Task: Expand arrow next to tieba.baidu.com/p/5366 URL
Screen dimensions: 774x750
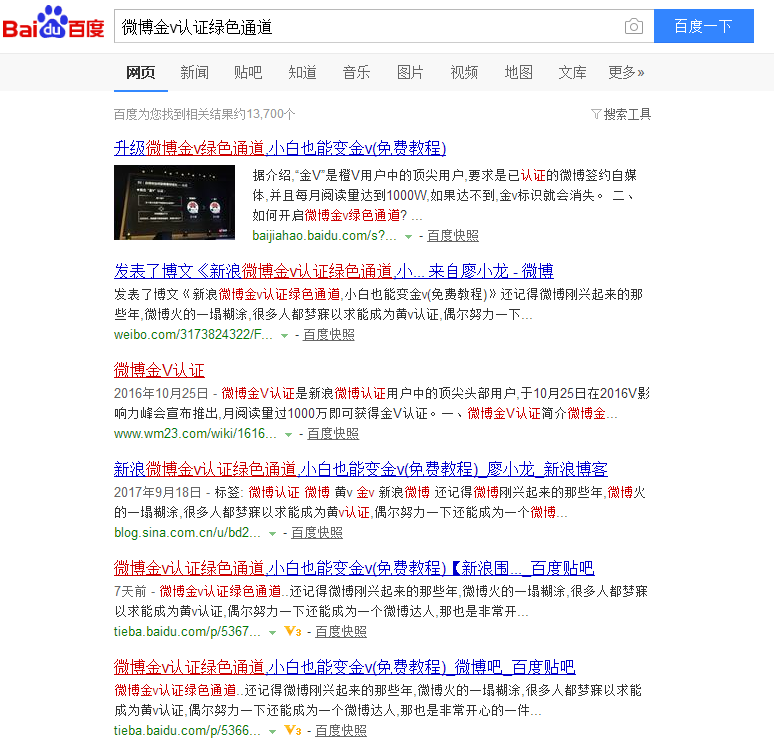Action: [272, 731]
